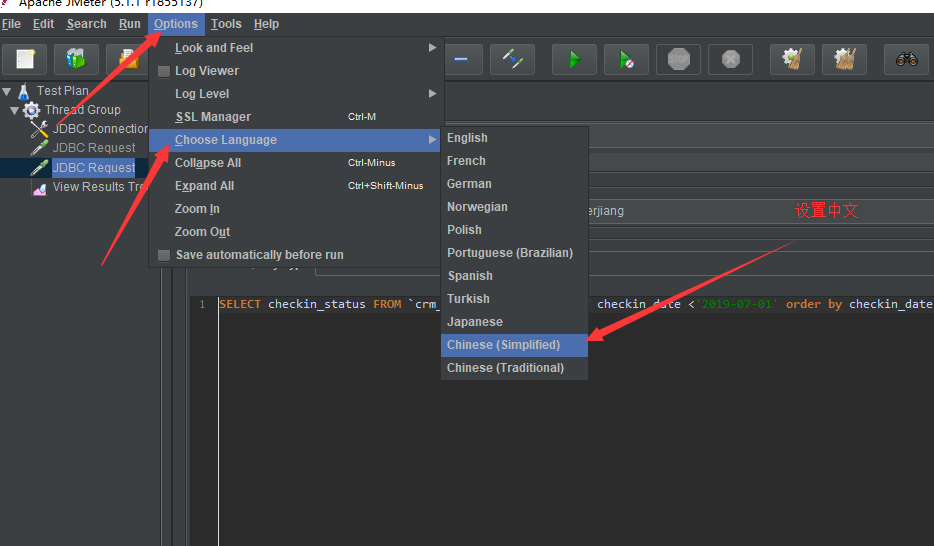Click the Open file folder icon

tap(128, 59)
